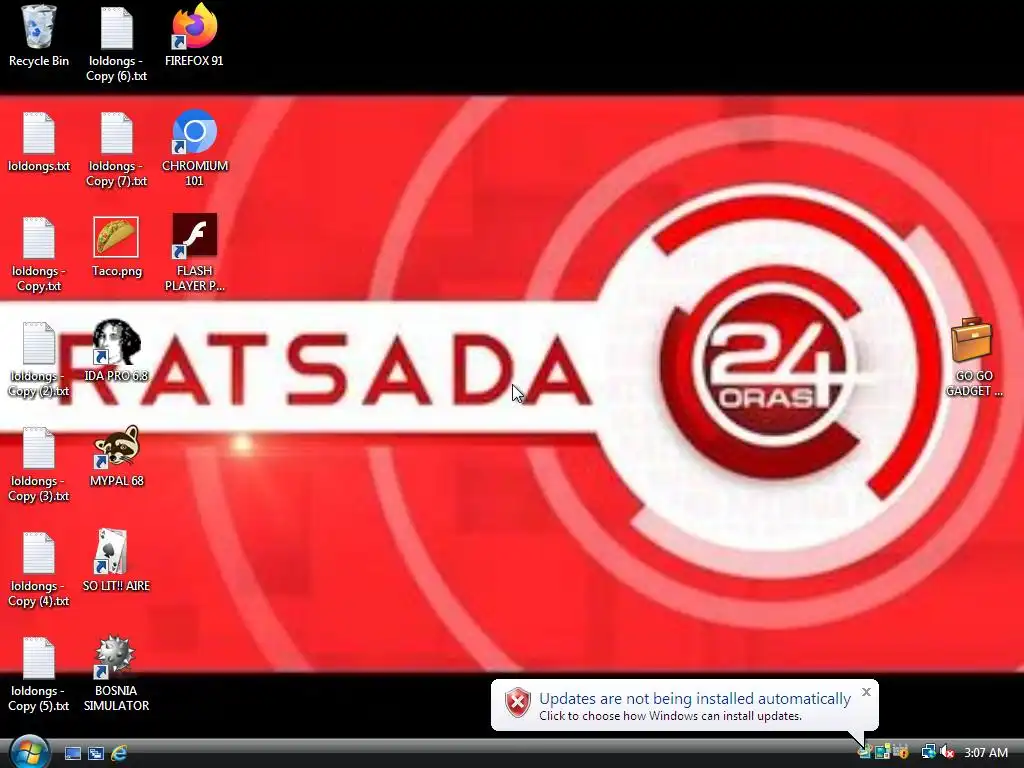Open the tray icon with yellow warning badge
Viewport: 1024px width, 768px height.
901,752
